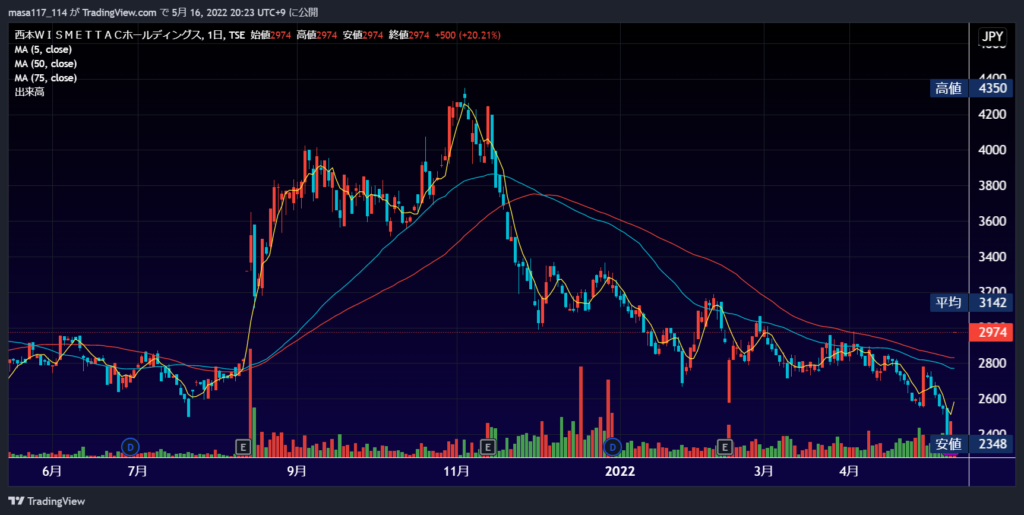Click the 3月 date axis label
The width and height of the screenshot is (1024, 515).
tap(763, 471)
